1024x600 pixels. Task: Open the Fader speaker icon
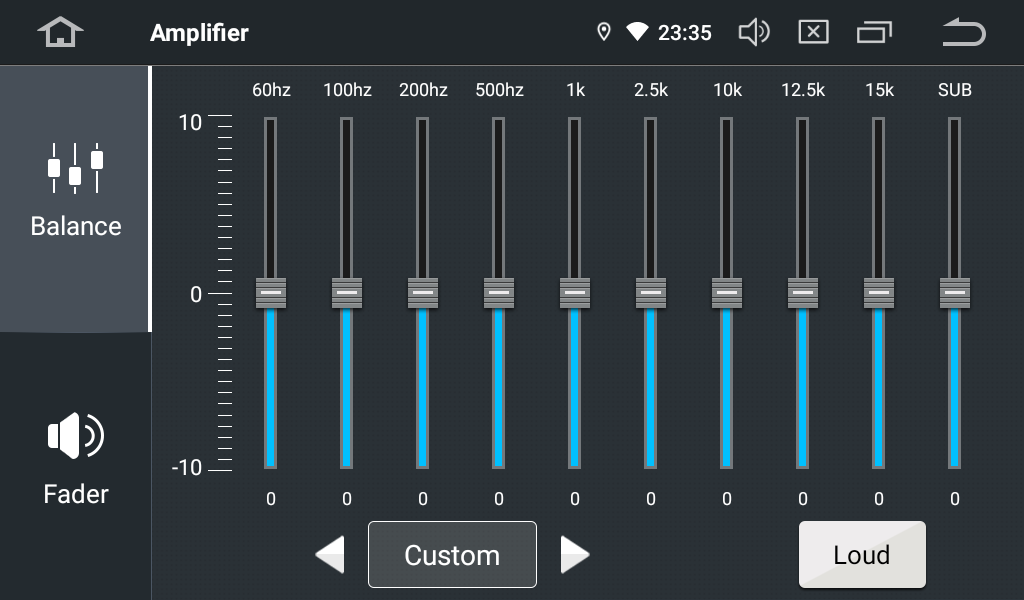(x=75, y=436)
